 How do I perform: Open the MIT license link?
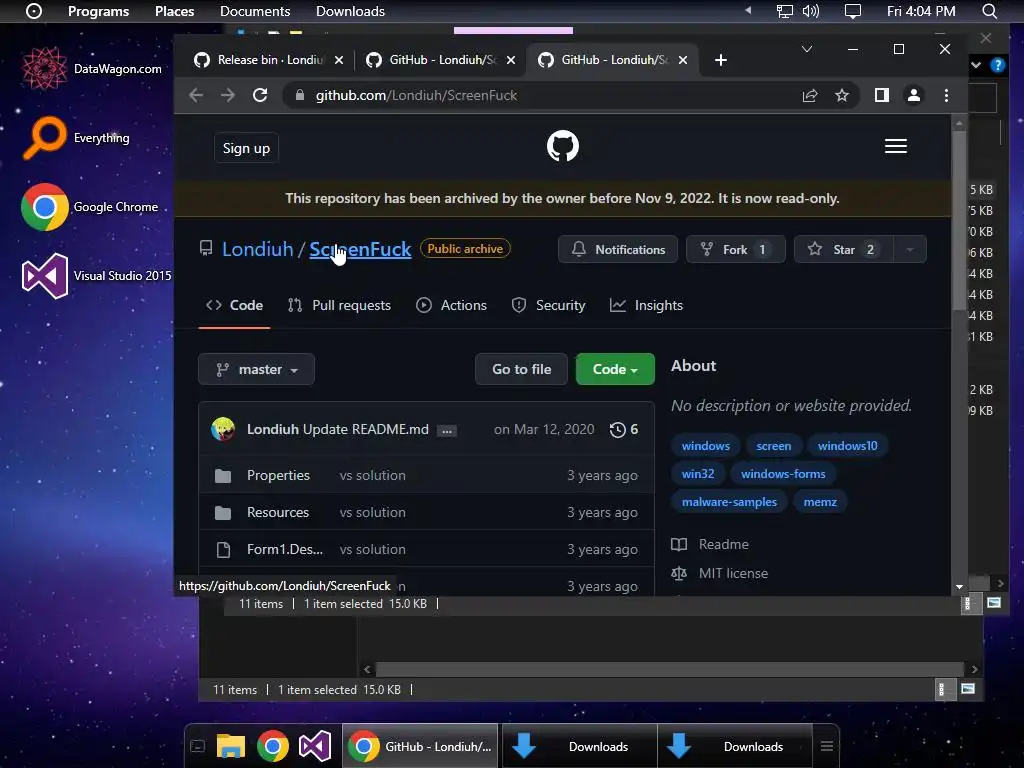[720, 573]
